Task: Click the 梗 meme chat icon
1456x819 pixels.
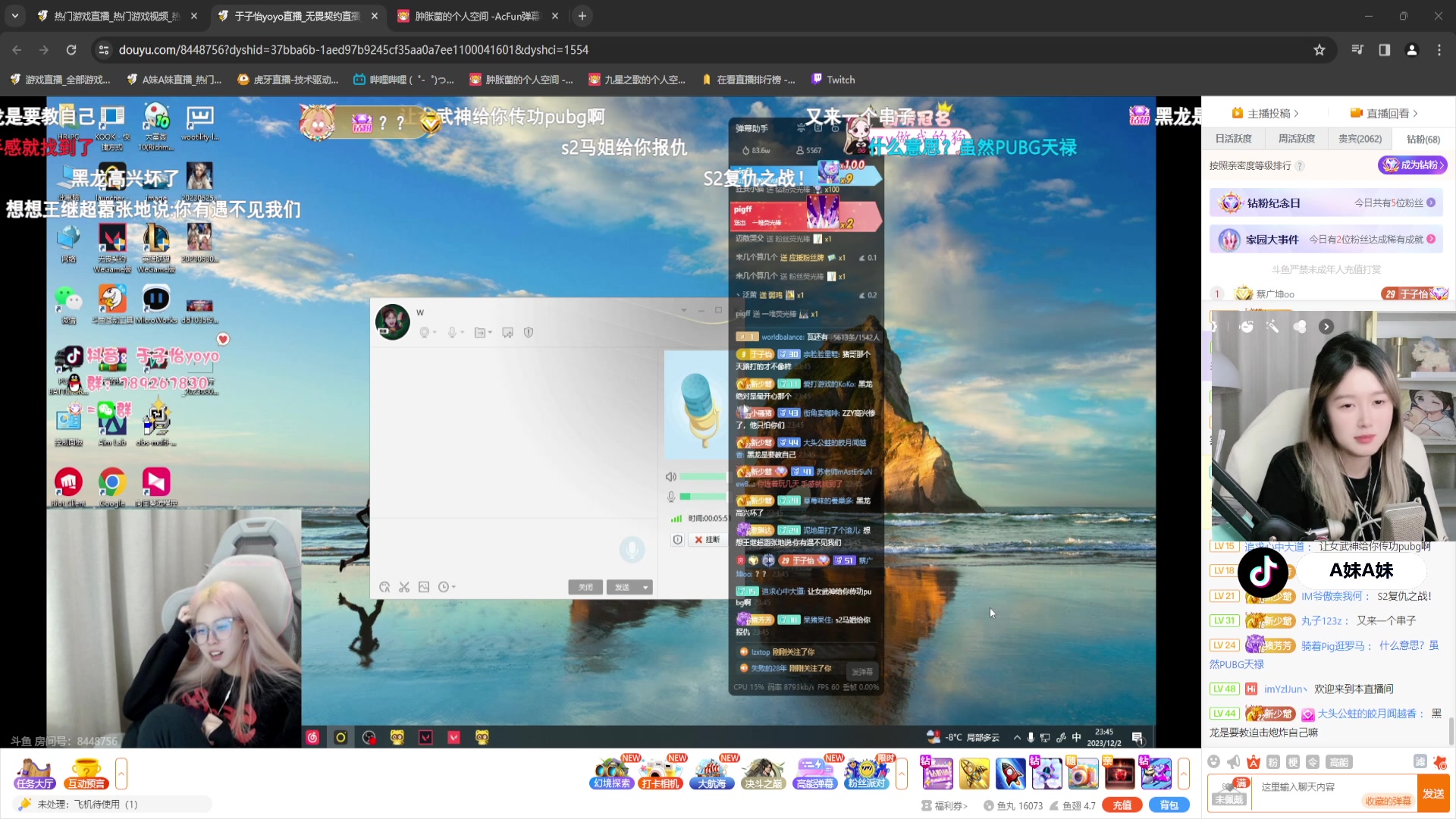Action: point(1293,762)
